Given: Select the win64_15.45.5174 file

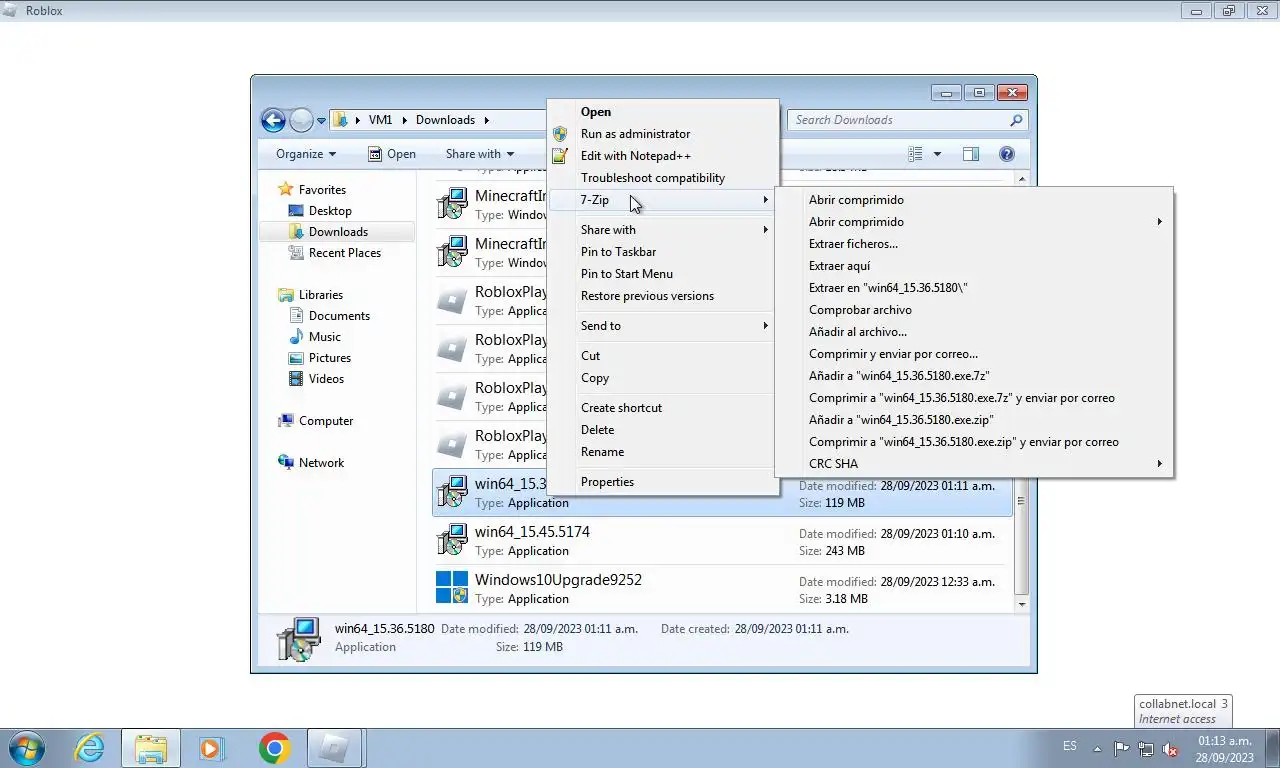Looking at the screenshot, I should [x=722, y=541].
